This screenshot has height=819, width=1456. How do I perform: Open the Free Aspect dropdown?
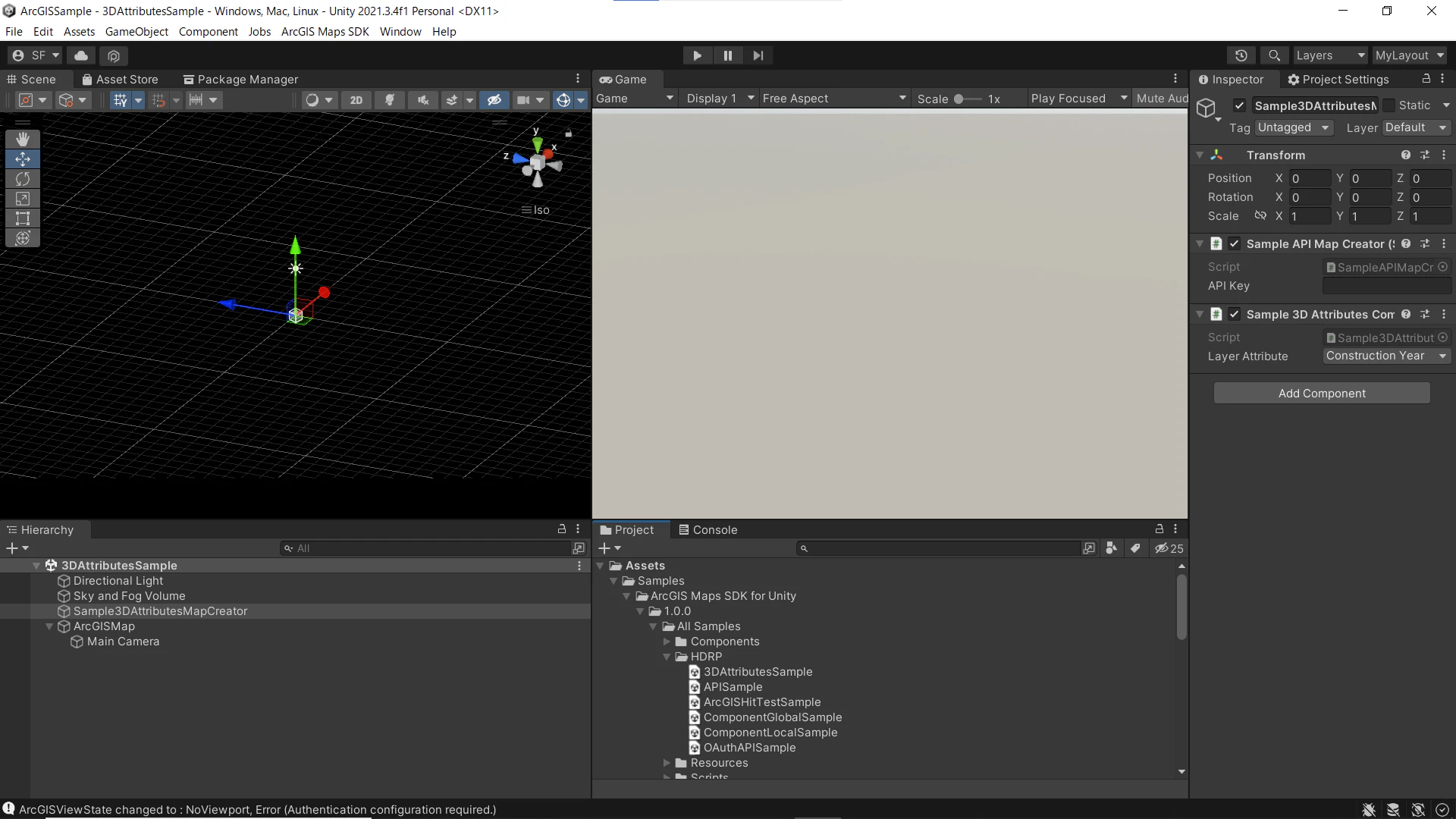(834, 99)
